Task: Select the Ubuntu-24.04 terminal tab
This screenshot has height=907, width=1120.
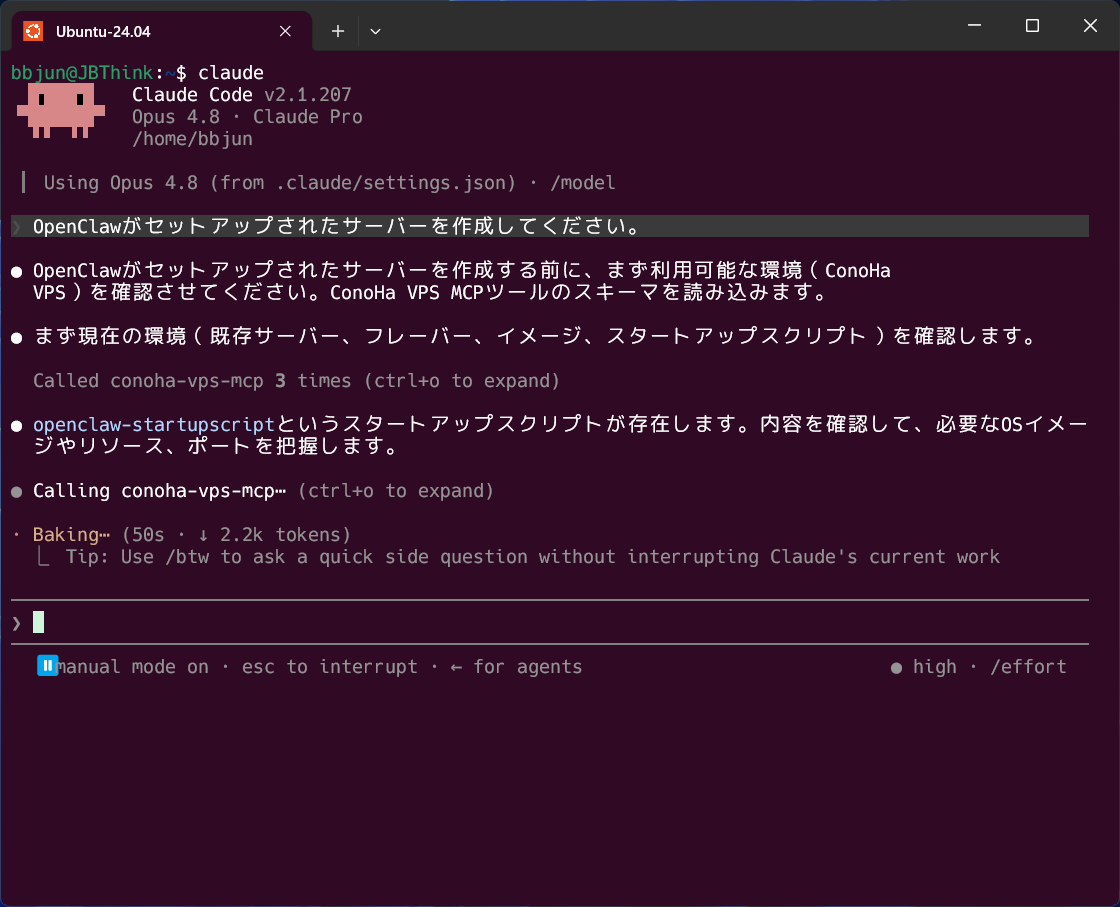Action: coord(162,31)
